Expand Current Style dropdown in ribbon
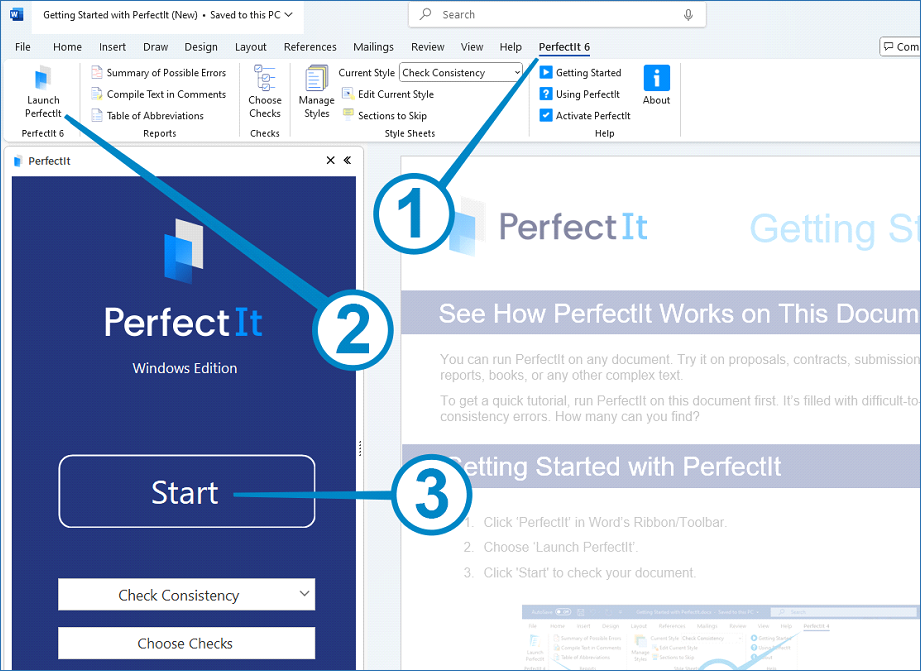This screenshot has height=671, width=921. point(517,72)
